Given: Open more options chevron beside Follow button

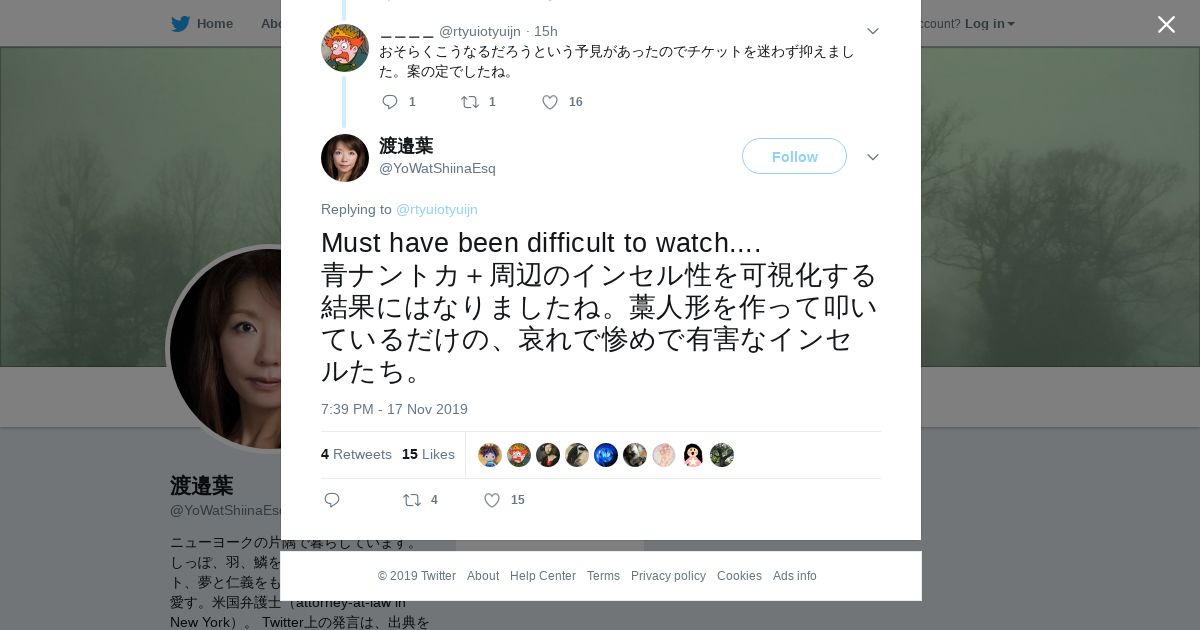Looking at the screenshot, I should point(873,157).
